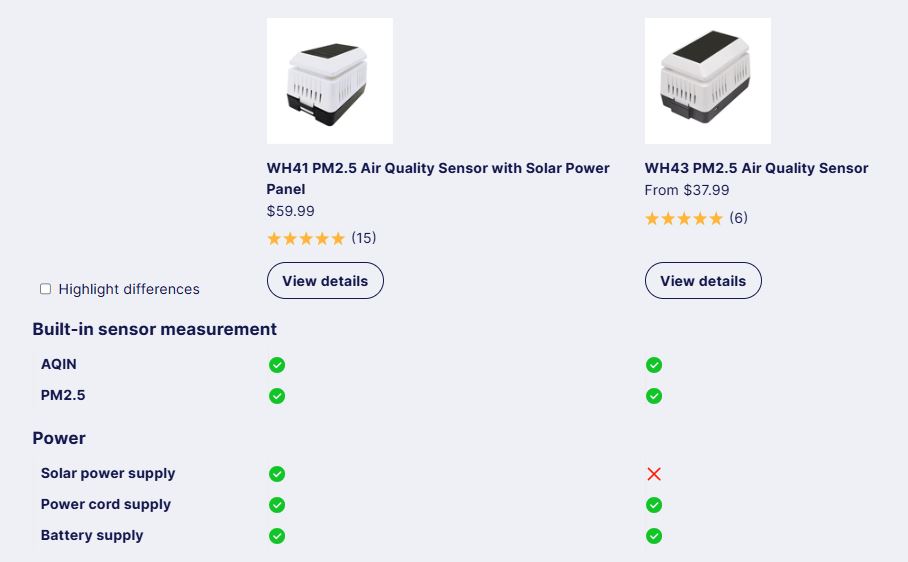Click WH41 battery supply checkmark
This screenshot has height=562, width=908.
coord(277,536)
